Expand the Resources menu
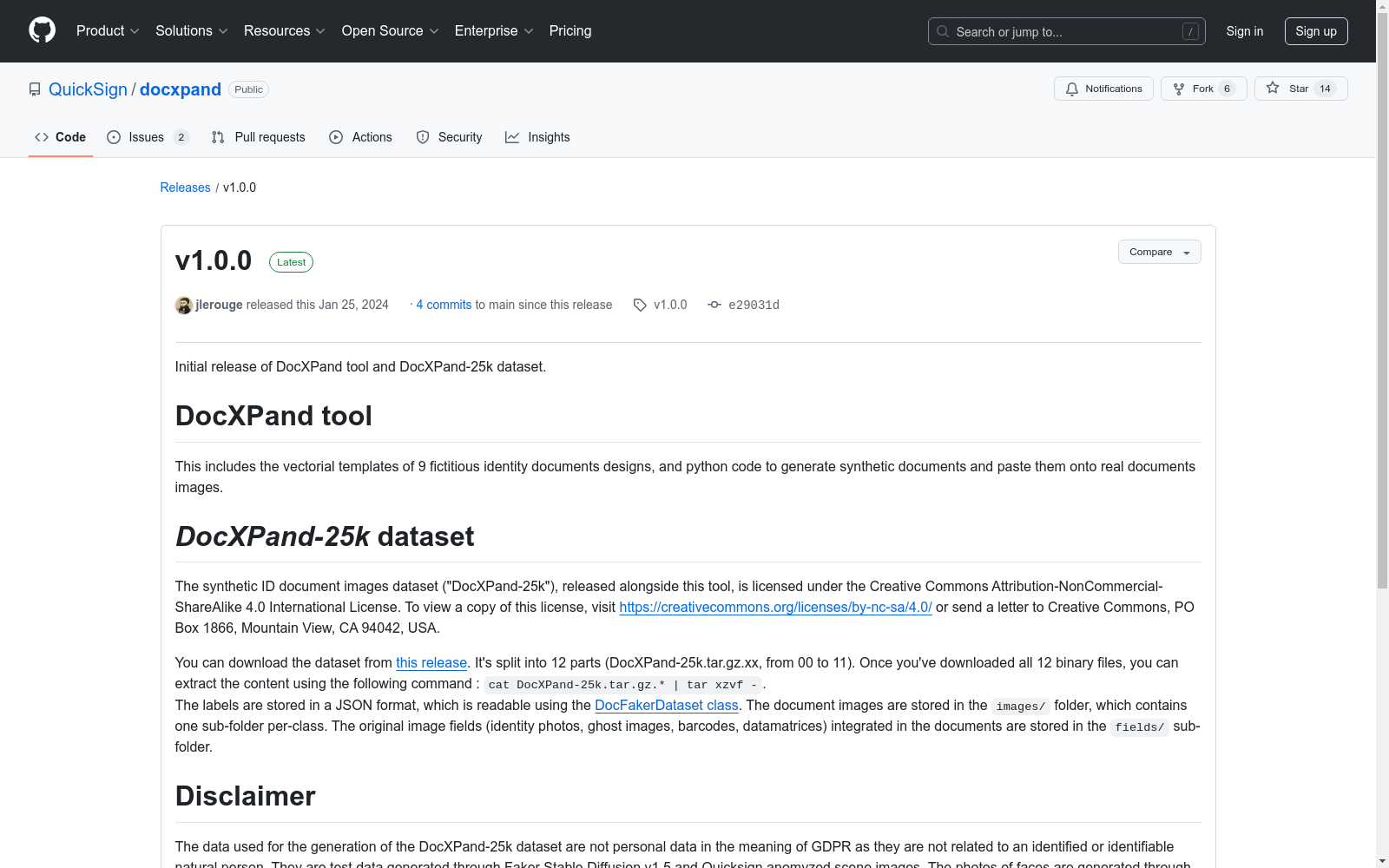Viewport: 1389px width, 868px height. pyautogui.click(x=285, y=30)
